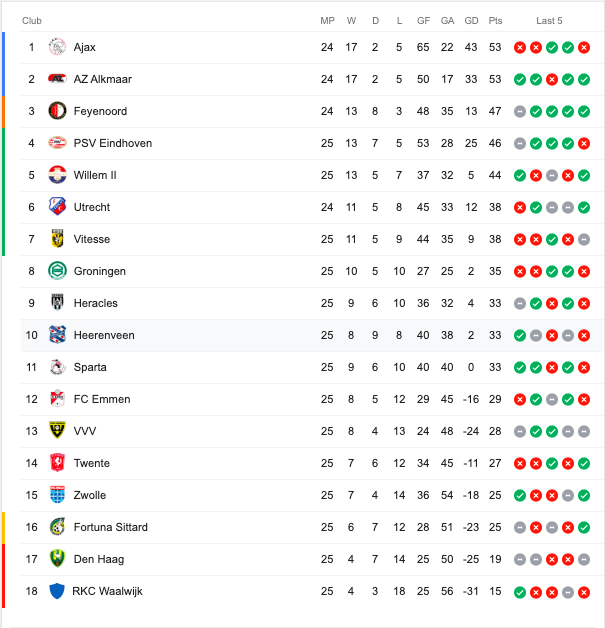Select the Utrecht club logo
Screen dimensions: 605x628
[57, 207]
